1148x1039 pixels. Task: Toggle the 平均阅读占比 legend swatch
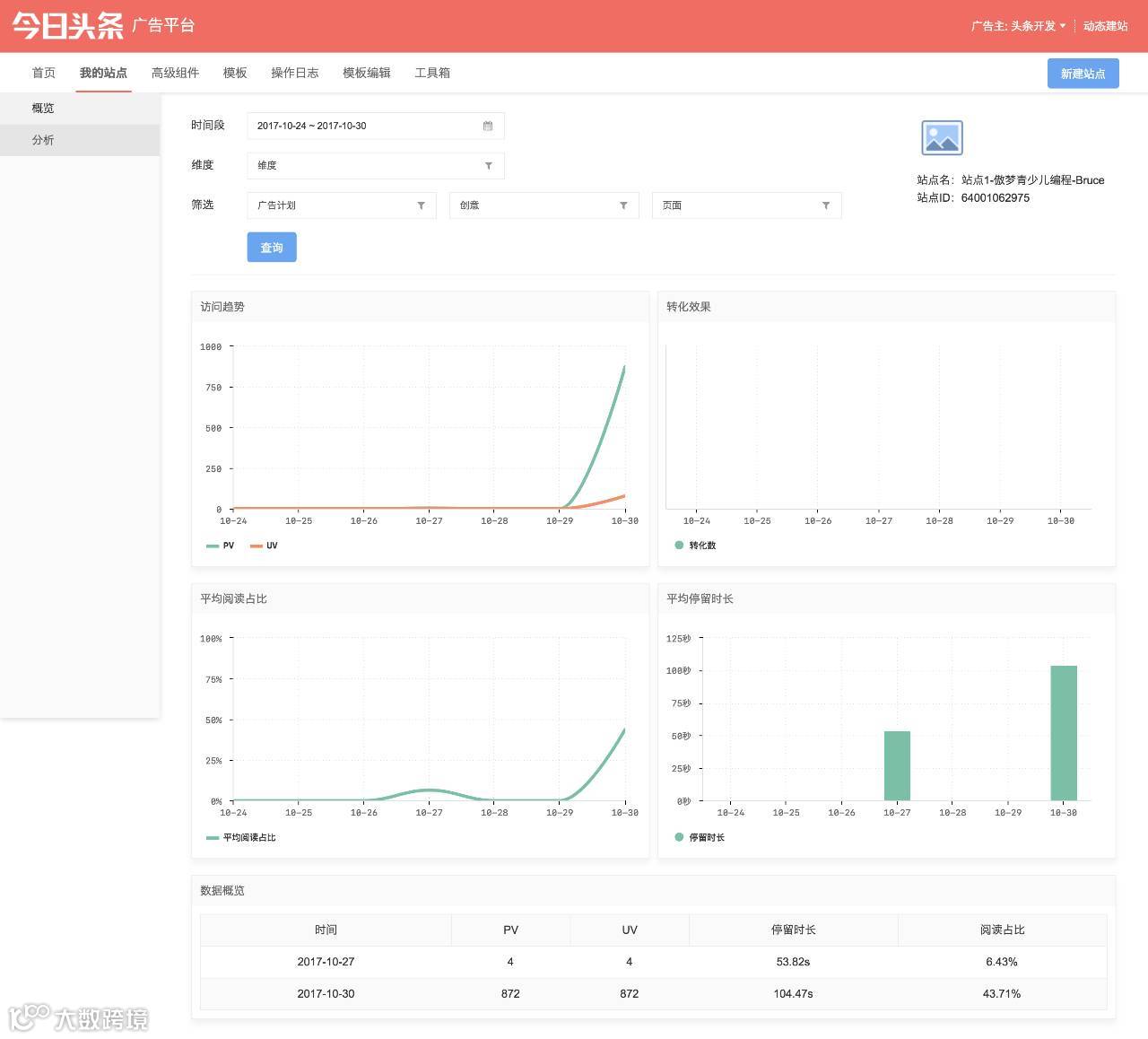tap(213, 838)
